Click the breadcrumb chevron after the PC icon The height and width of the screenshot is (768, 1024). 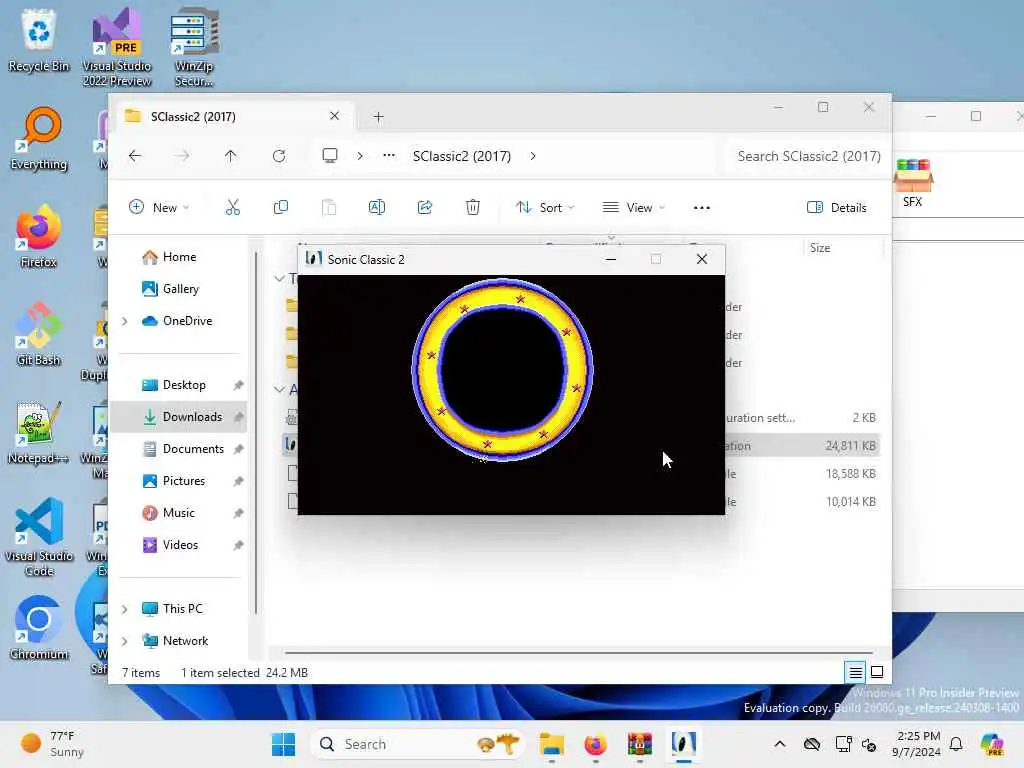(x=360, y=156)
